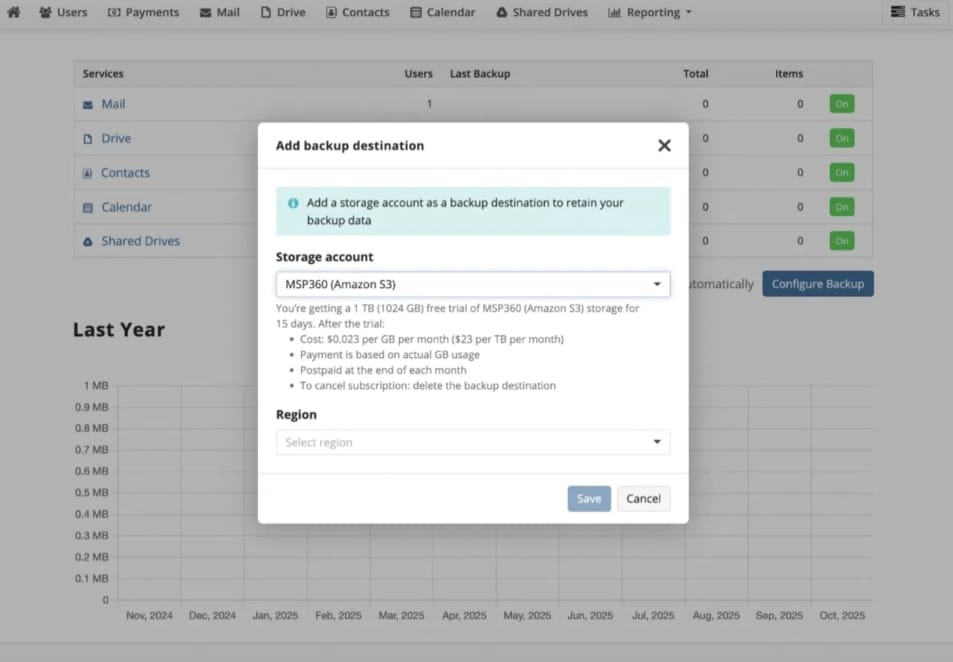Toggle the Drive service On switch
The width and height of the screenshot is (953, 662).
coord(842,138)
